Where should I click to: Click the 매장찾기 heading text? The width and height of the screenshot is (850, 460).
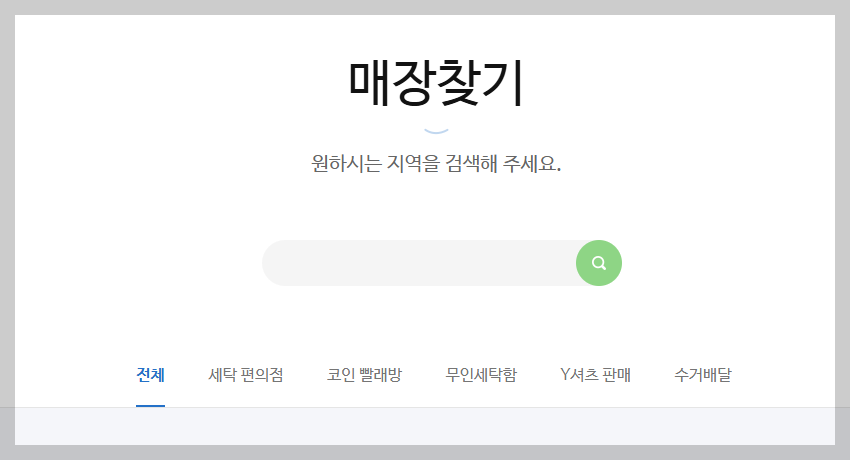[x=436, y=83]
